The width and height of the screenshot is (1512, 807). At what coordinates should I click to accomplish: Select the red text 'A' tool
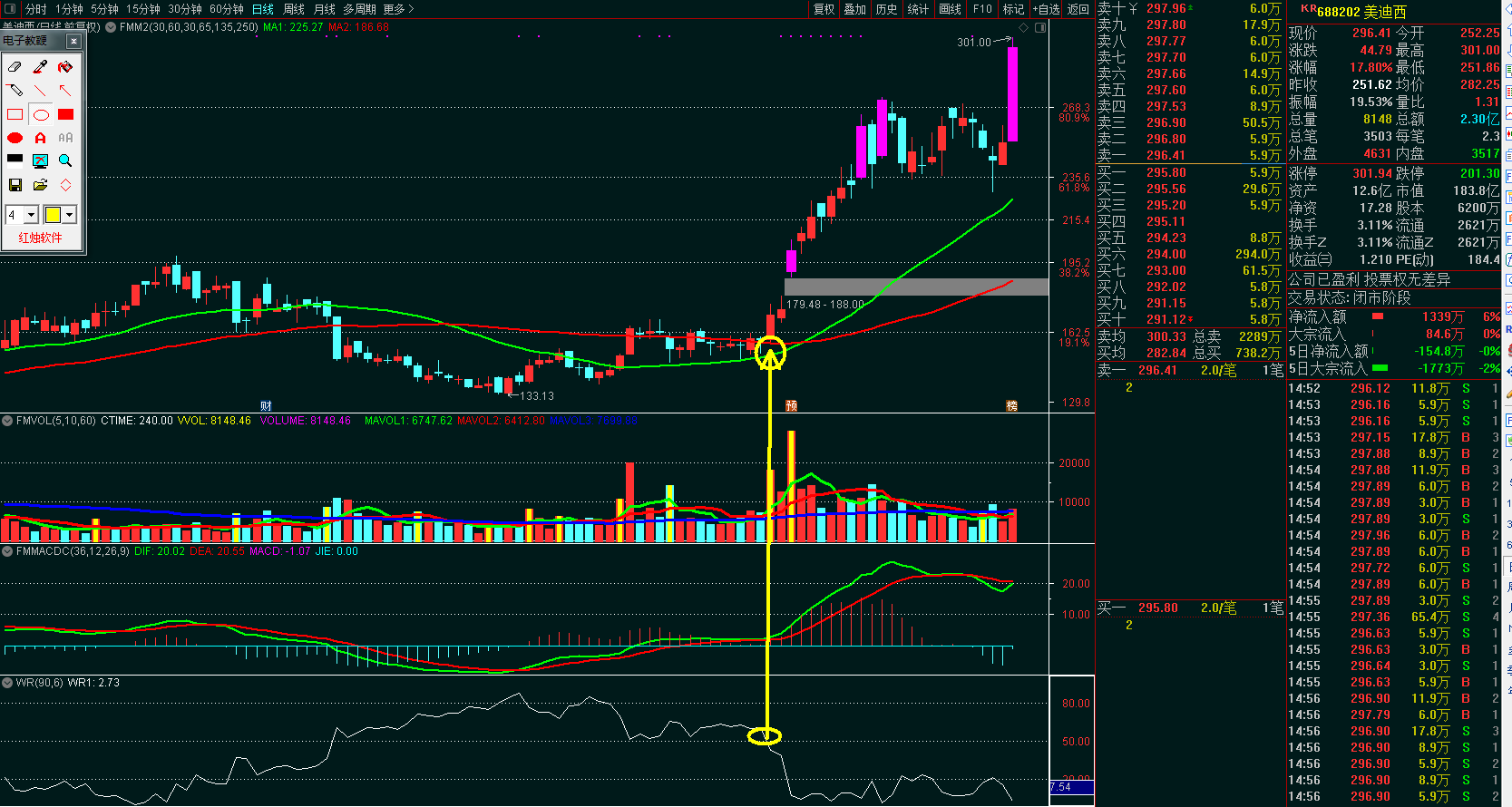point(40,138)
